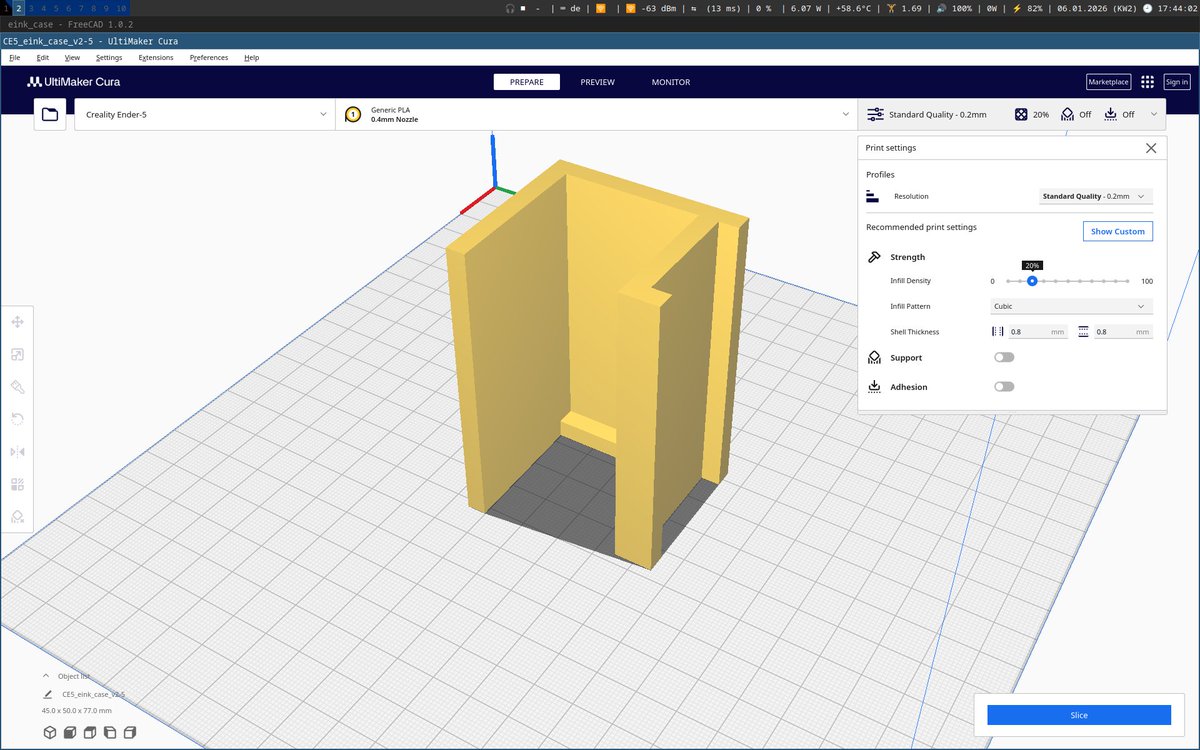Open the apps grid icon next to Marketplace
The width and height of the screenshot is (1200, 750).
point(1147,82)
